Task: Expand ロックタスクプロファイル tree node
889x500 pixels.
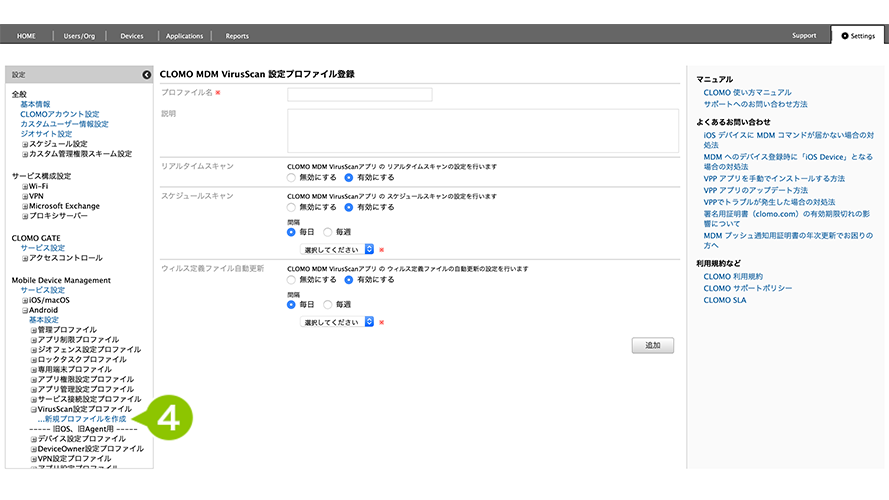Action: tap(33, 360)
